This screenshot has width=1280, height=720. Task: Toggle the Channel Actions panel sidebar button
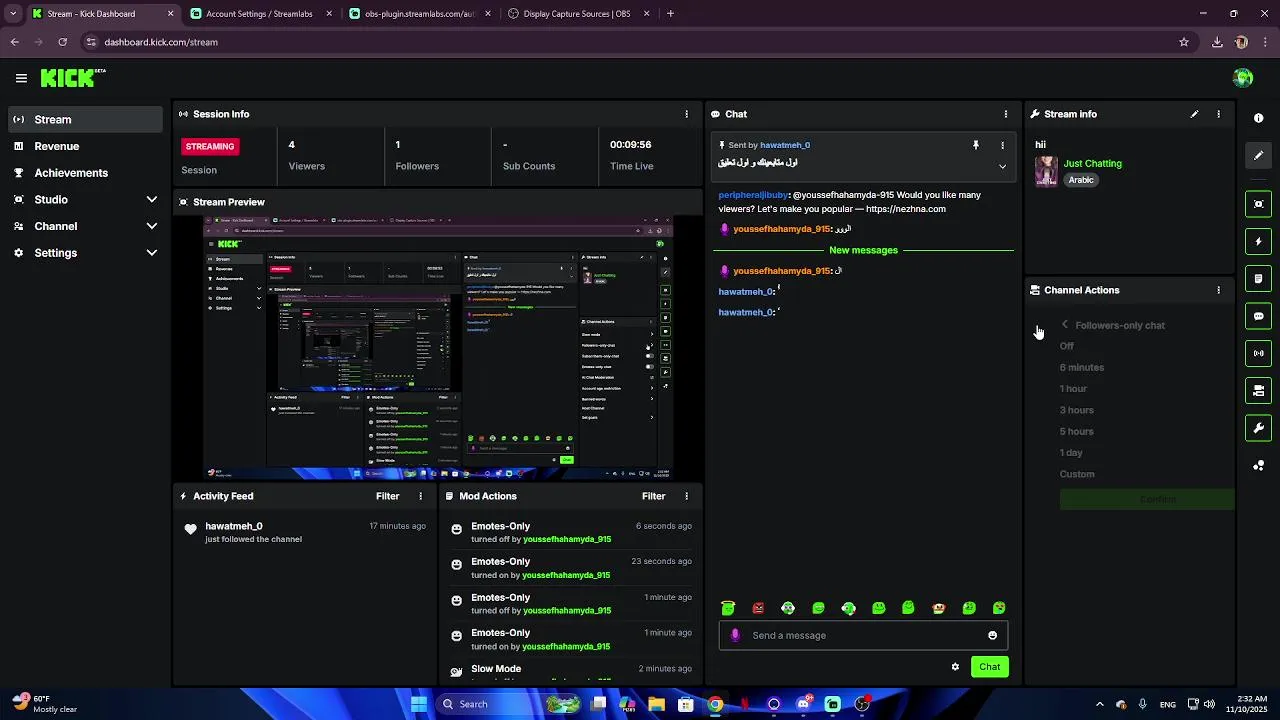[1258, 390]
